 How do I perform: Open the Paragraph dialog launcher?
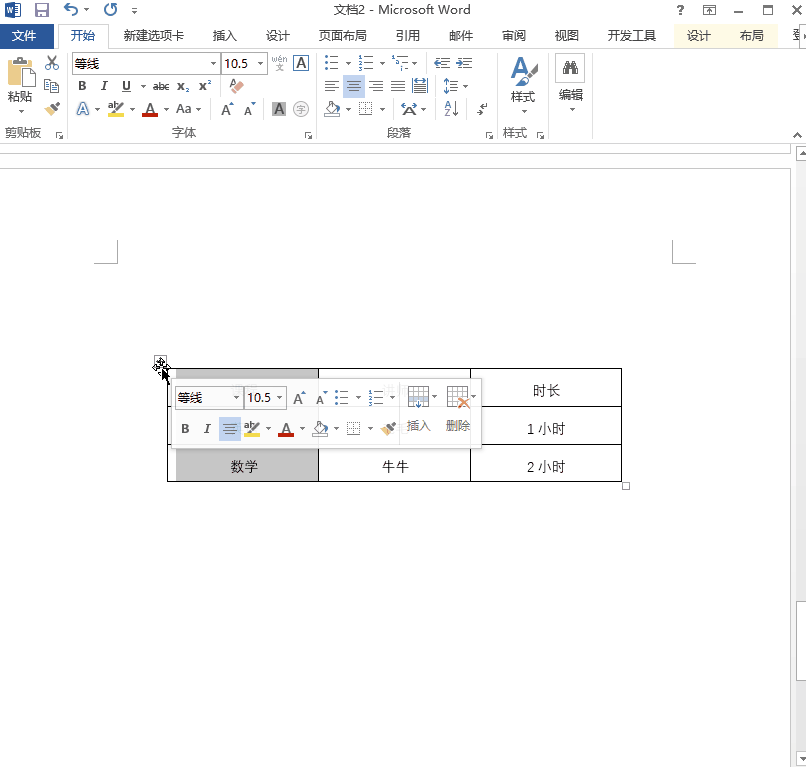tap(489, 135)
